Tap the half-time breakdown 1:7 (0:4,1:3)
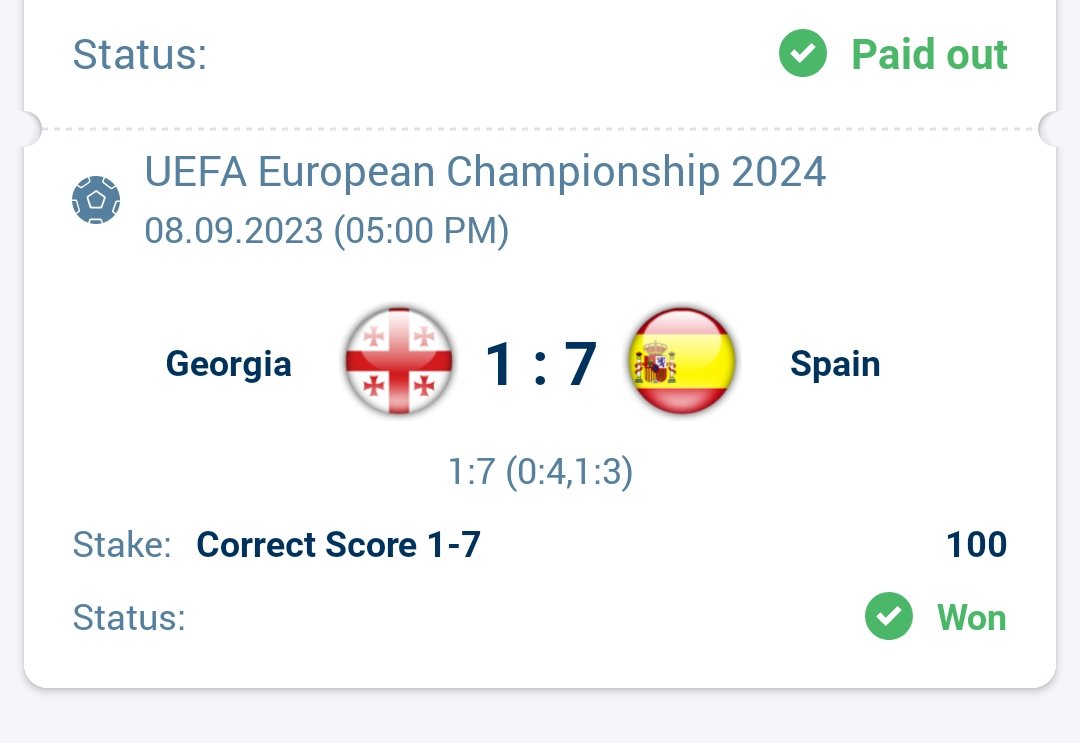This screenshot has width=1080, height=743. pos(540,472)
